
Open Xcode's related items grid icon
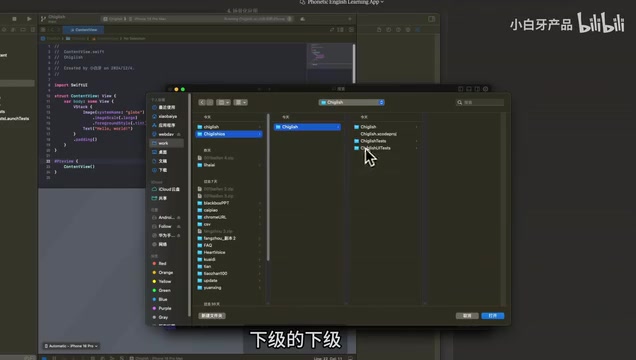pyautogui.click(x=43, y=30)
